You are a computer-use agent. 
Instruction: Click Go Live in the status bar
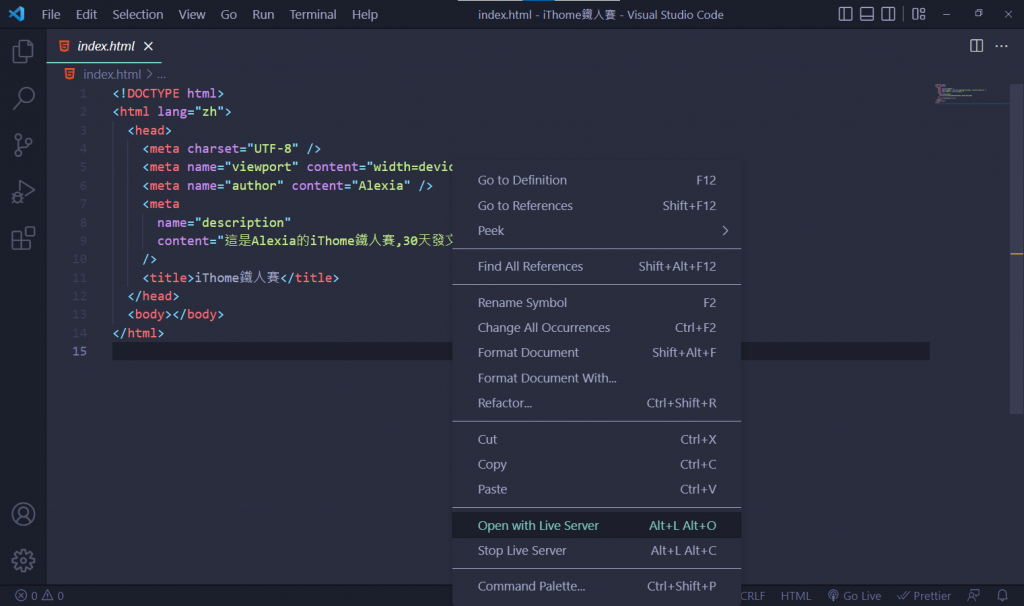(854, 596)
